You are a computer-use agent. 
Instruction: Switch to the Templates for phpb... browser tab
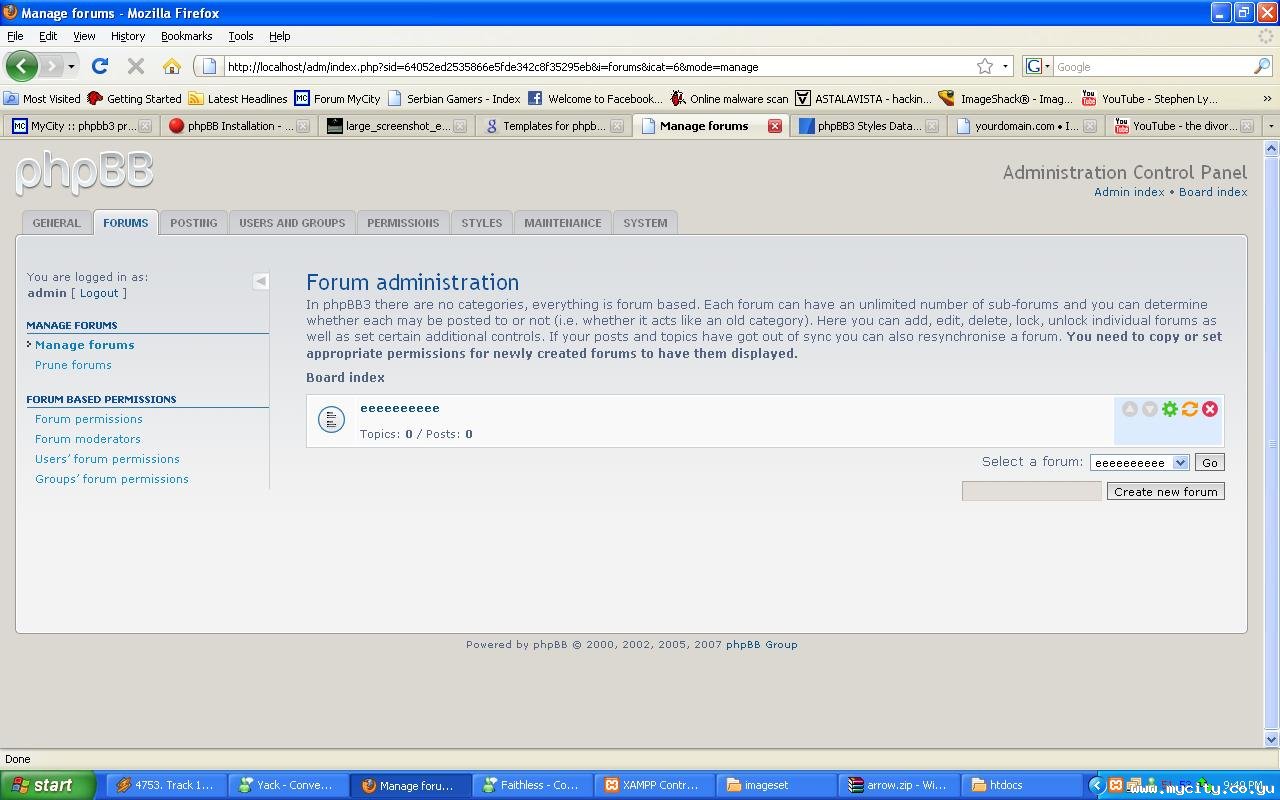[553, 126]
